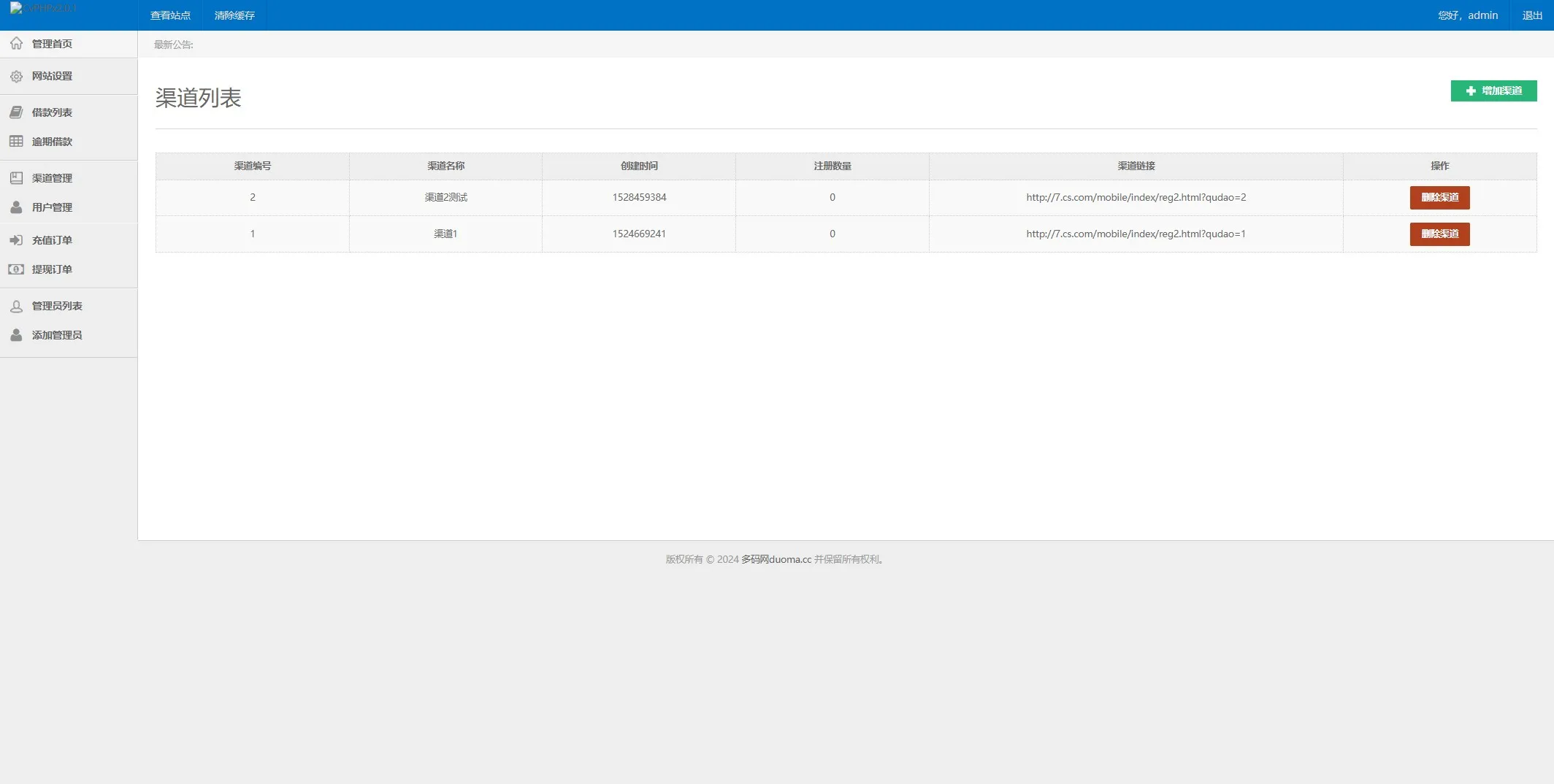Click the home icon beside 管理首页

coord(16,44)
